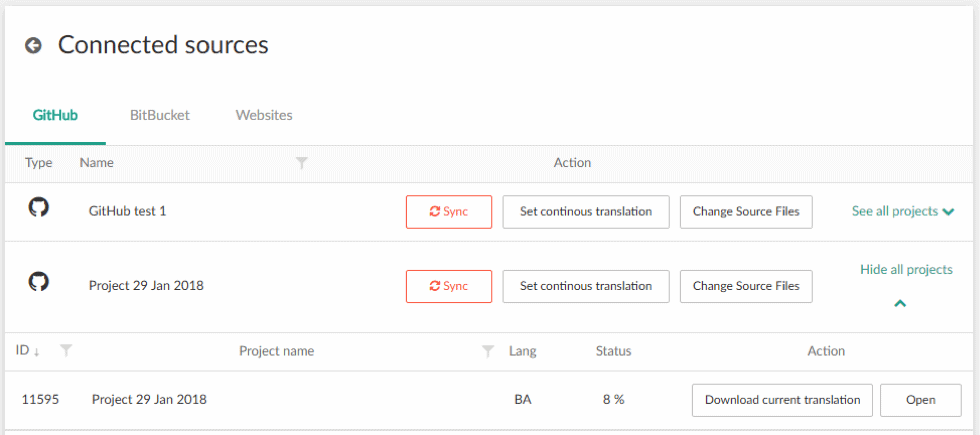This screenshot has width=980, height=435.
Task: Sync the GitHub test 1 source
Action: (449, 212)
